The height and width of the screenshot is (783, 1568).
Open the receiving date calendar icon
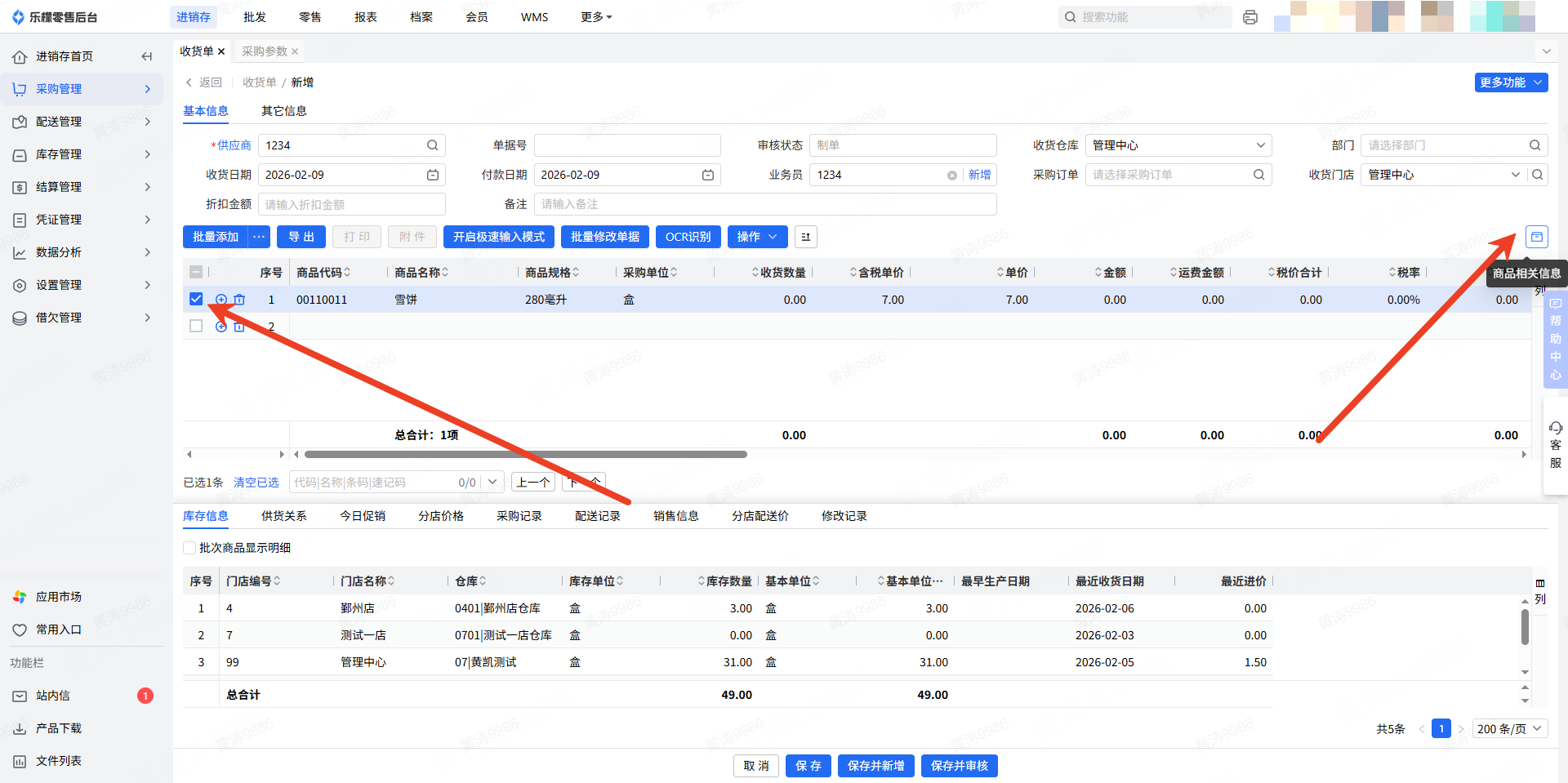pos(432,175)
